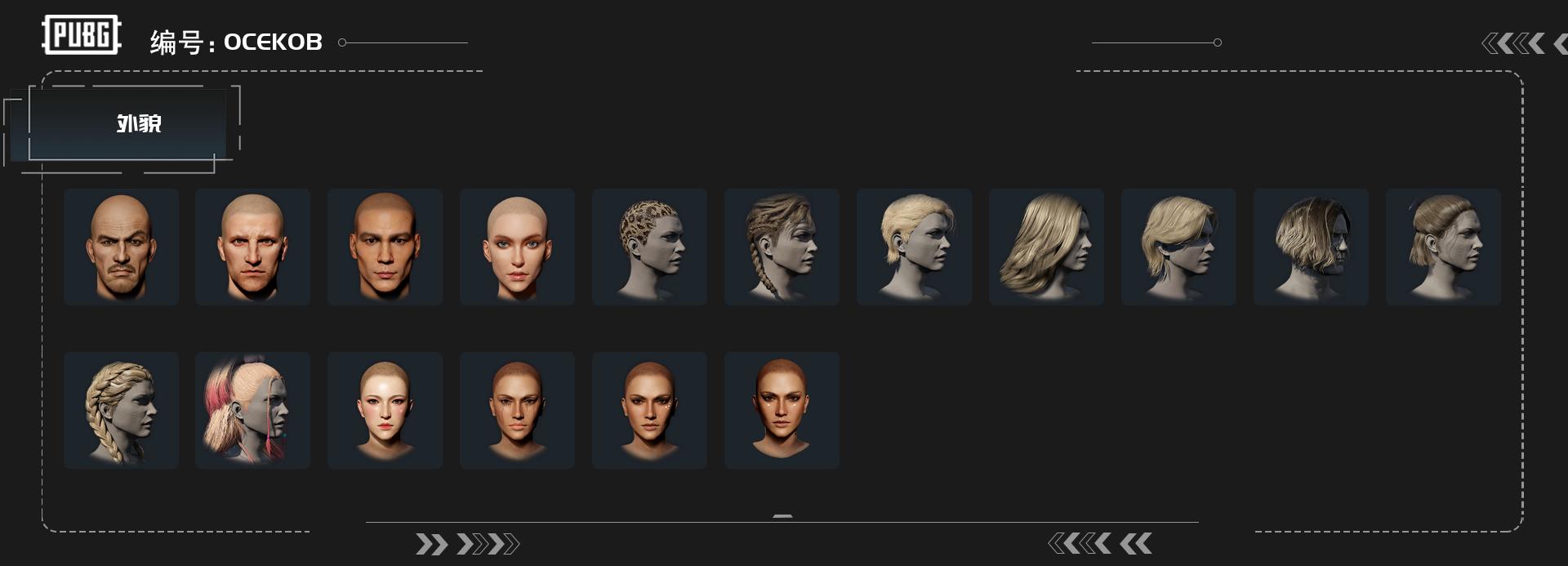
Task: Choose the messy wavy bob hairstyle
Action: click(x=1311, y=247)
